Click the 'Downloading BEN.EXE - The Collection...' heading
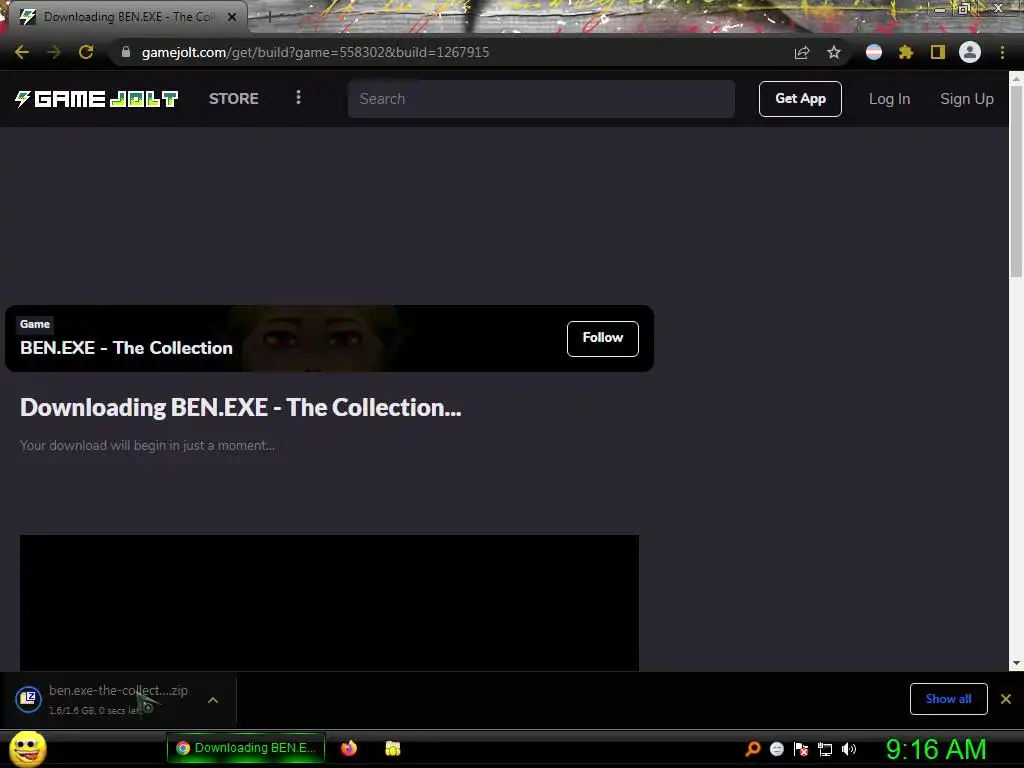The image size is (1024, 768). click(x=240, y=408)
